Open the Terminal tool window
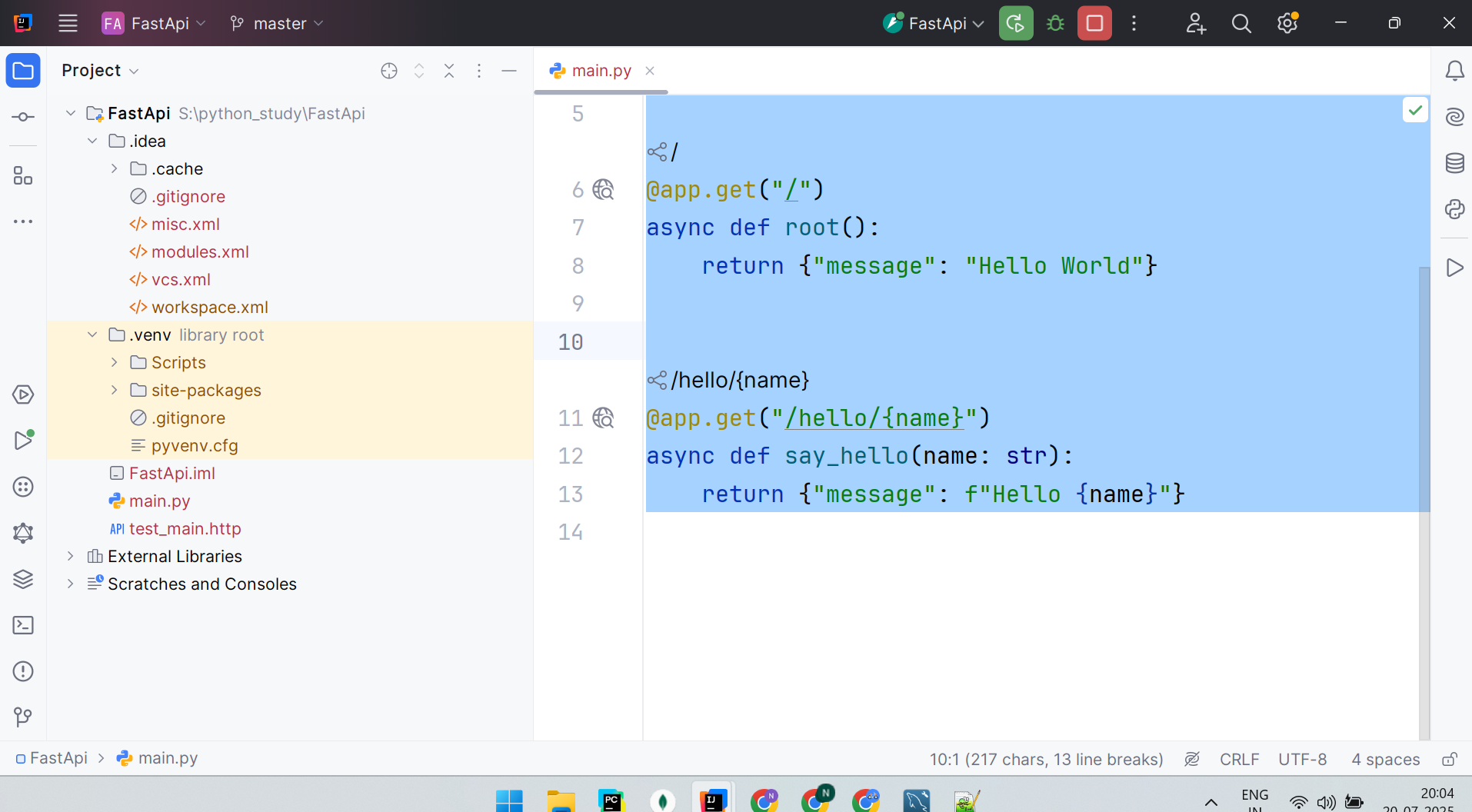This screenshot has width=1472, height=812. click(x=23, y=625)
